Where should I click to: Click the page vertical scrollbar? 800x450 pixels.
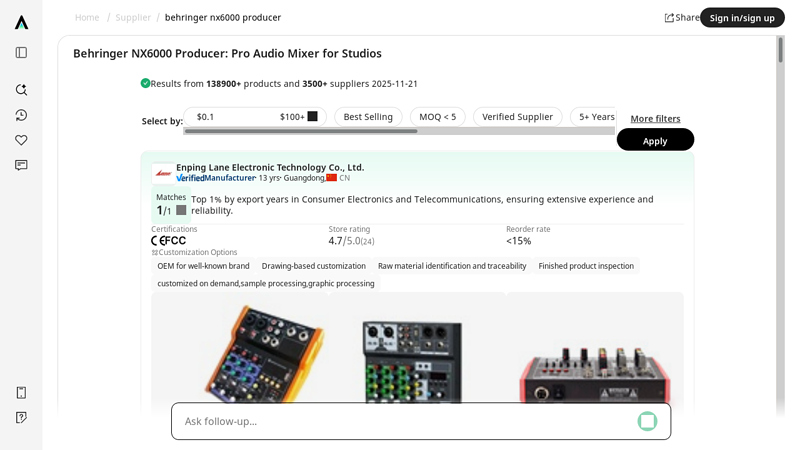(x=780, y=49)
